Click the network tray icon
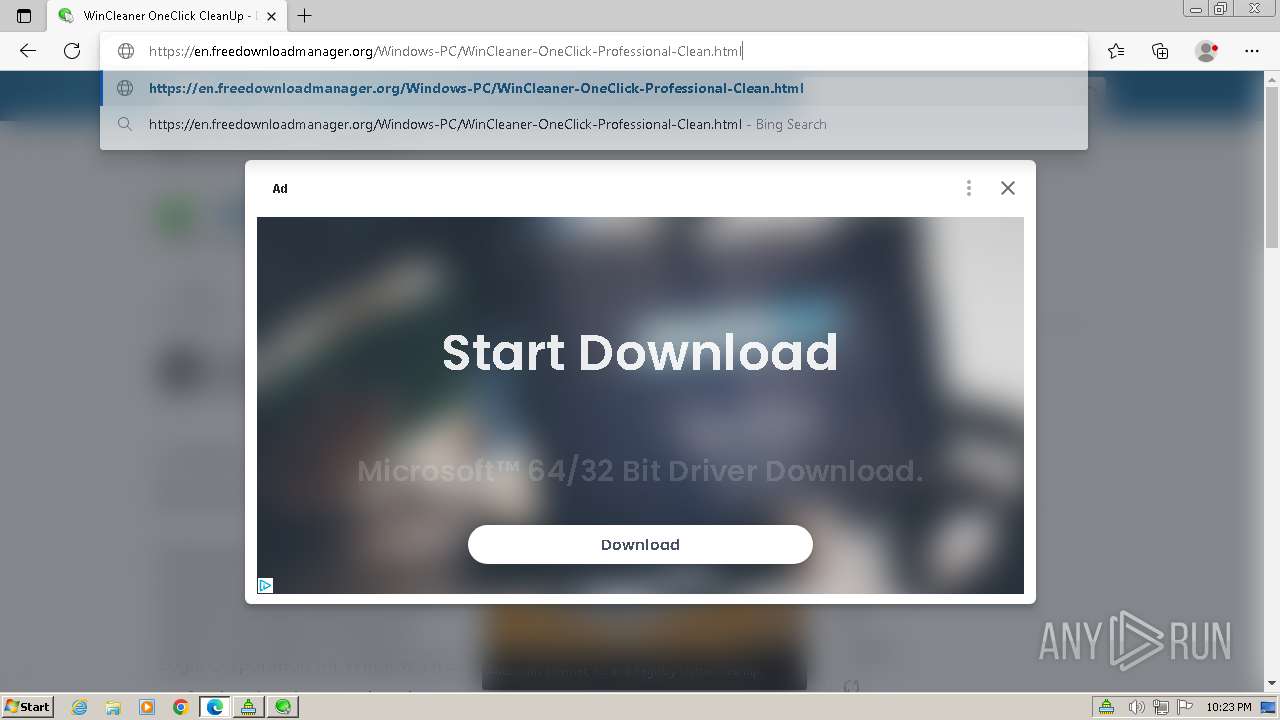Viewport: 1280px width, 720px height. [1160, 707]
